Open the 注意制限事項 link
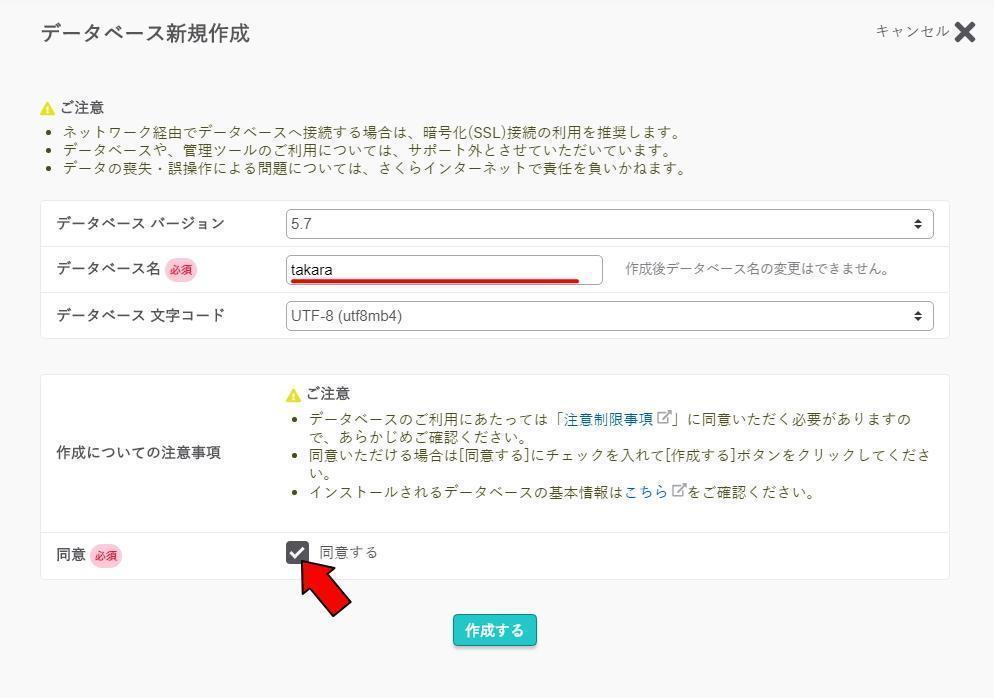 pos(608,419)
